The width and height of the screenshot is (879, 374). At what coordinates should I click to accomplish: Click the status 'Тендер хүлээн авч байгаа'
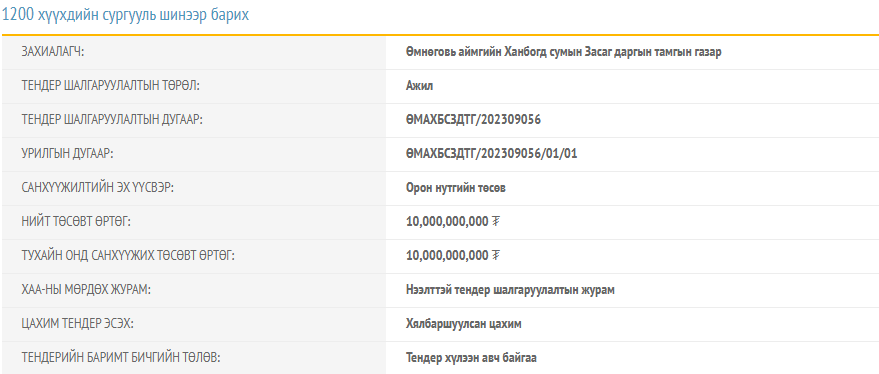(471, 358)
